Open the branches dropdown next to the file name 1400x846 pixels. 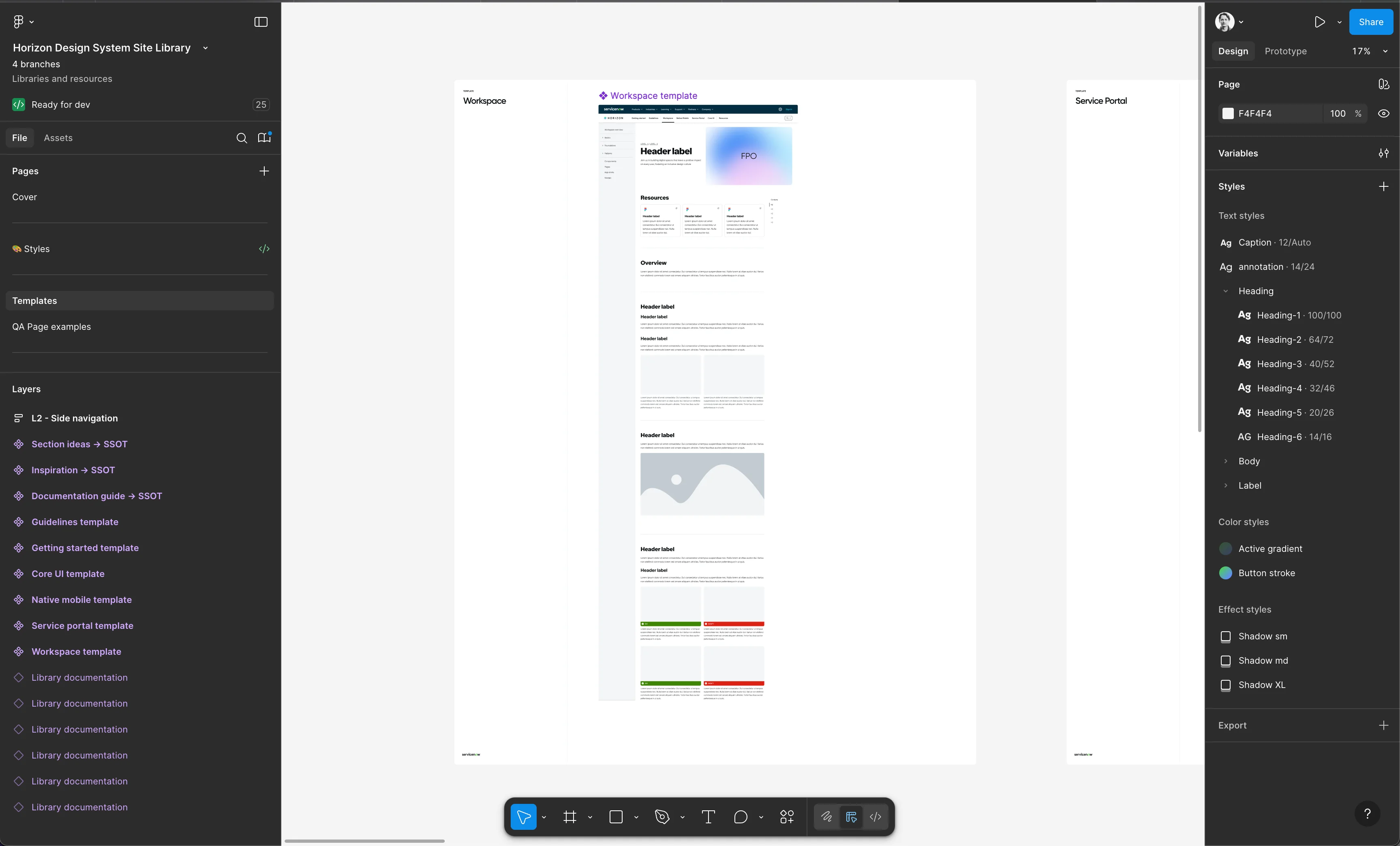click(x=205, y=48)
